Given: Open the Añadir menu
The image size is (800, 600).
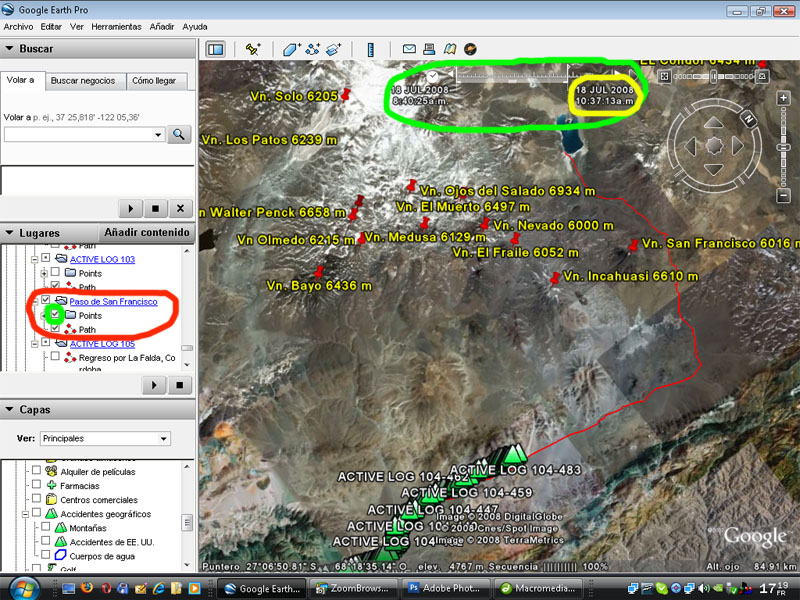Looking at the screenshot, I should point(162,27).
